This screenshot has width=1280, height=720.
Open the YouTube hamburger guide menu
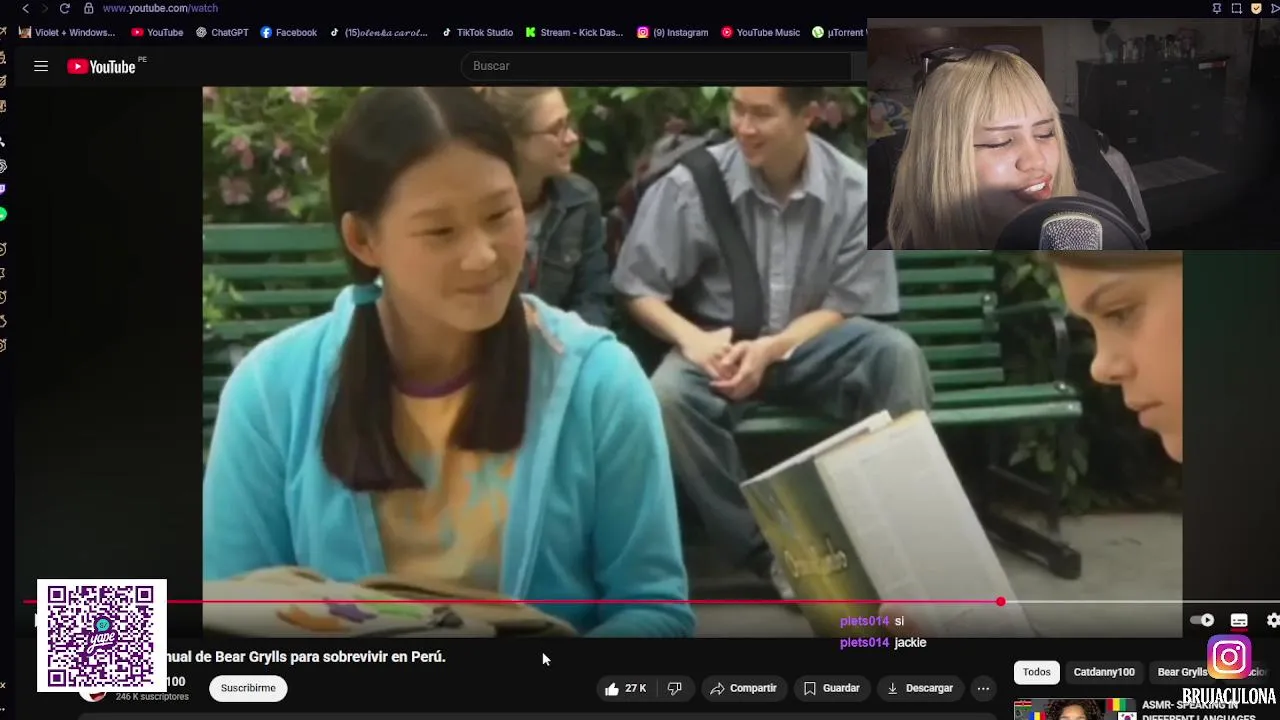(41, 66)
